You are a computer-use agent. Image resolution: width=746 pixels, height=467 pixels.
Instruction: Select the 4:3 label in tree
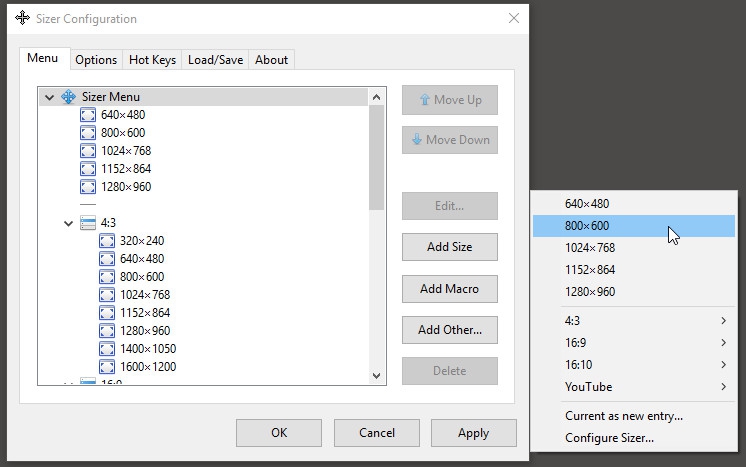pos(108,223)
